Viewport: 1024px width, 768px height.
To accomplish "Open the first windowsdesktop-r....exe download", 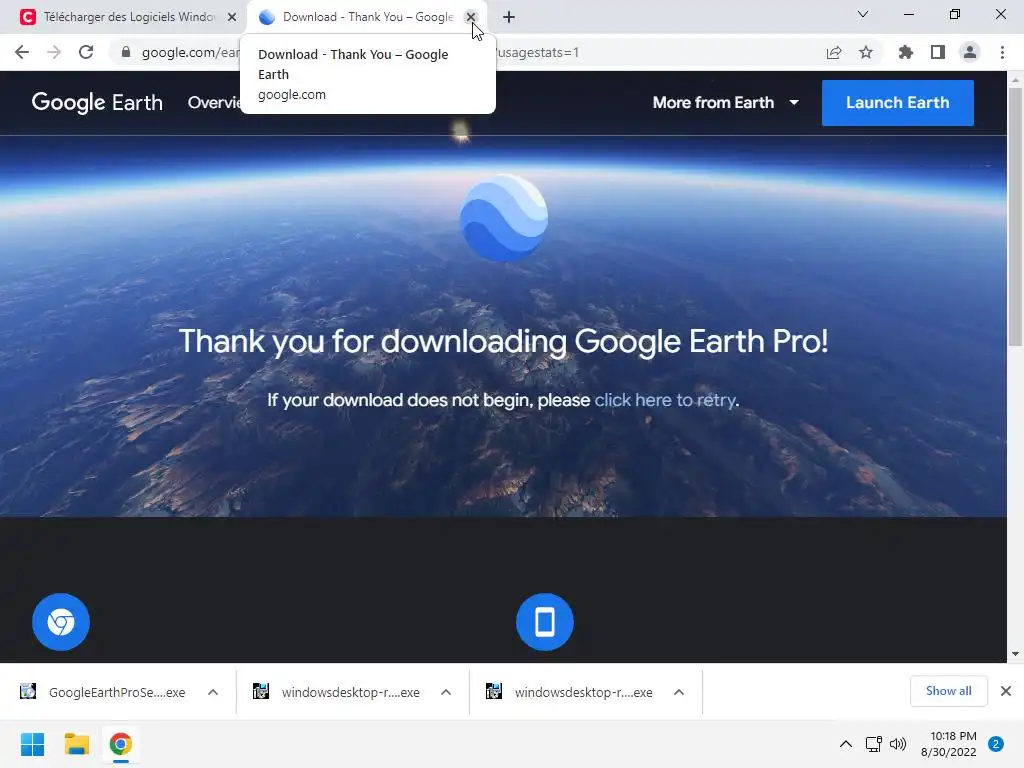I will click(x=338, y=692).
